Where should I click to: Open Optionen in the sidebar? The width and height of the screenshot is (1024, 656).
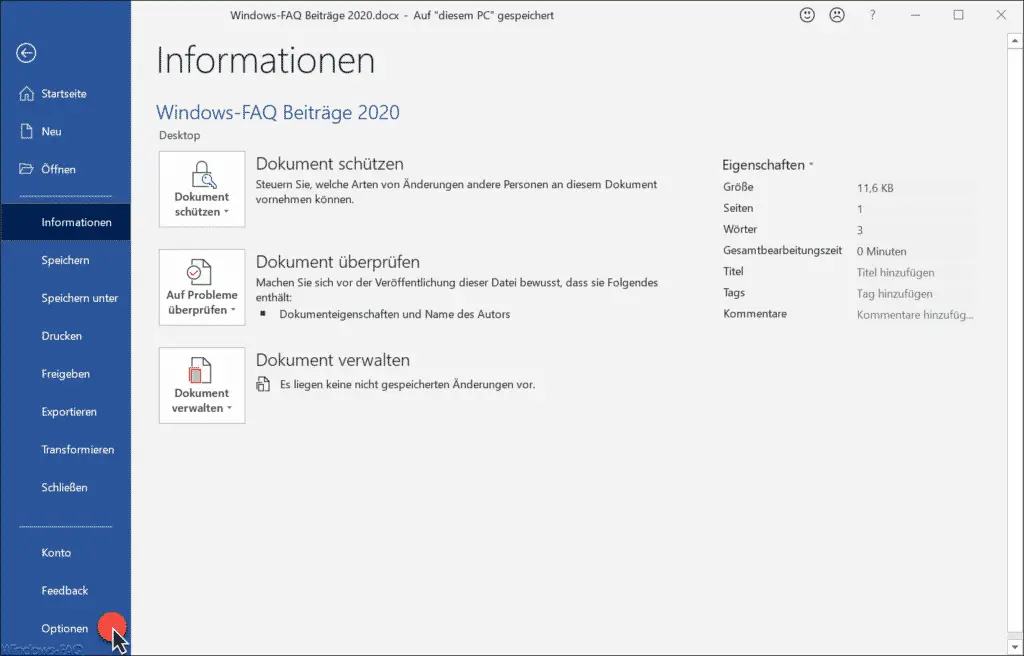pyautogui.click(x=65, y=629)
